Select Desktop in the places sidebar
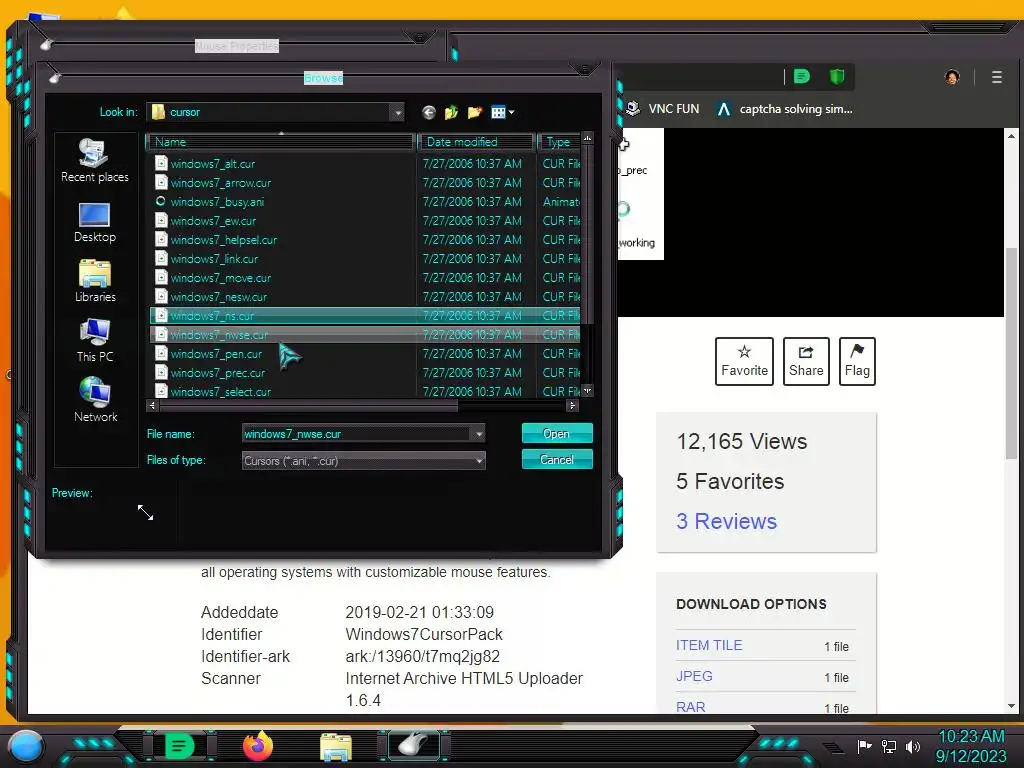The height and width of the screenshot is (768, 1024). pyautogui.click(x=95, y=223)
